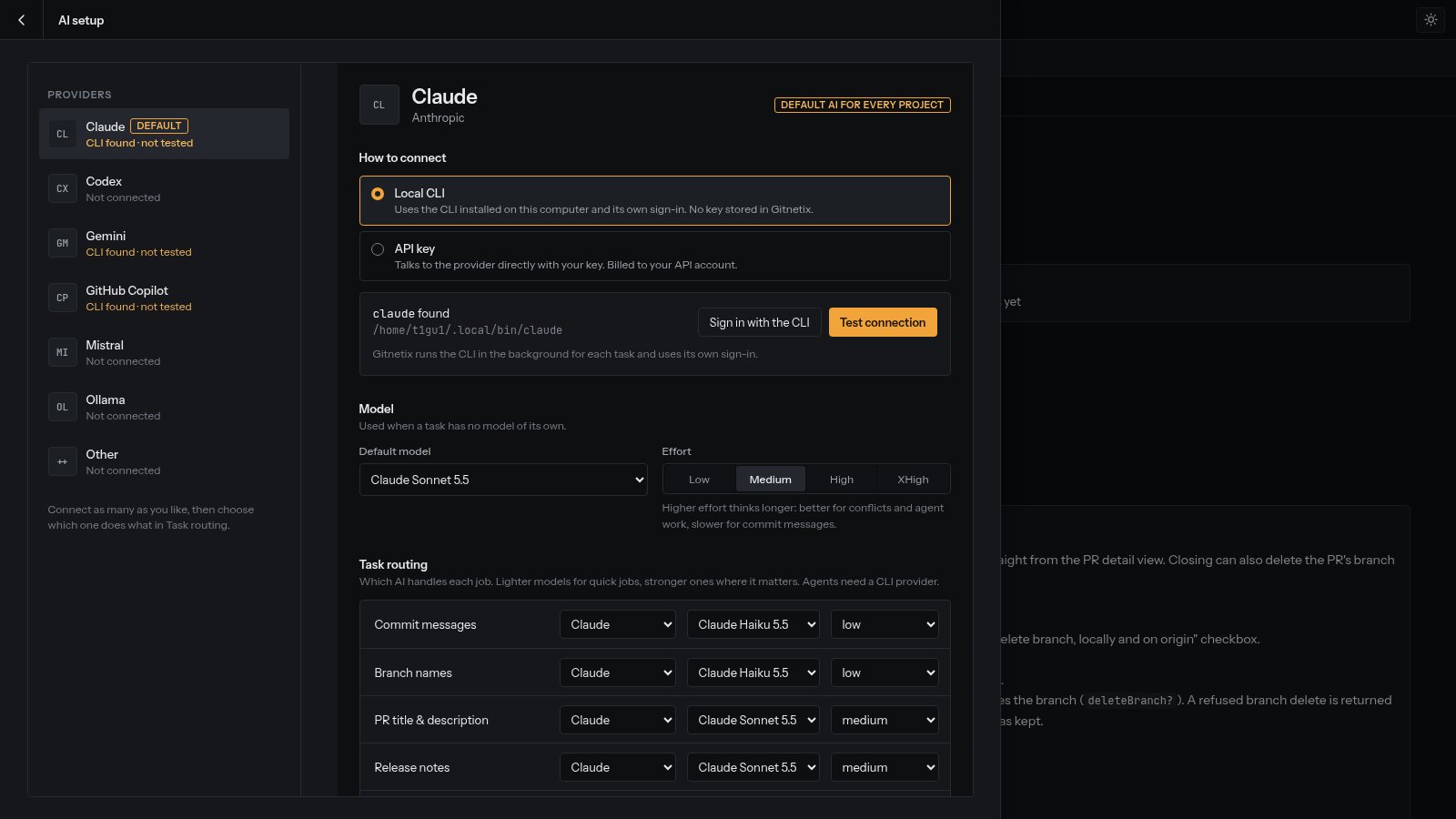The height and width of the screenshot is (819, 1456).
Task: Open effort dropdown for Branch names
Action: coord(885,672)
